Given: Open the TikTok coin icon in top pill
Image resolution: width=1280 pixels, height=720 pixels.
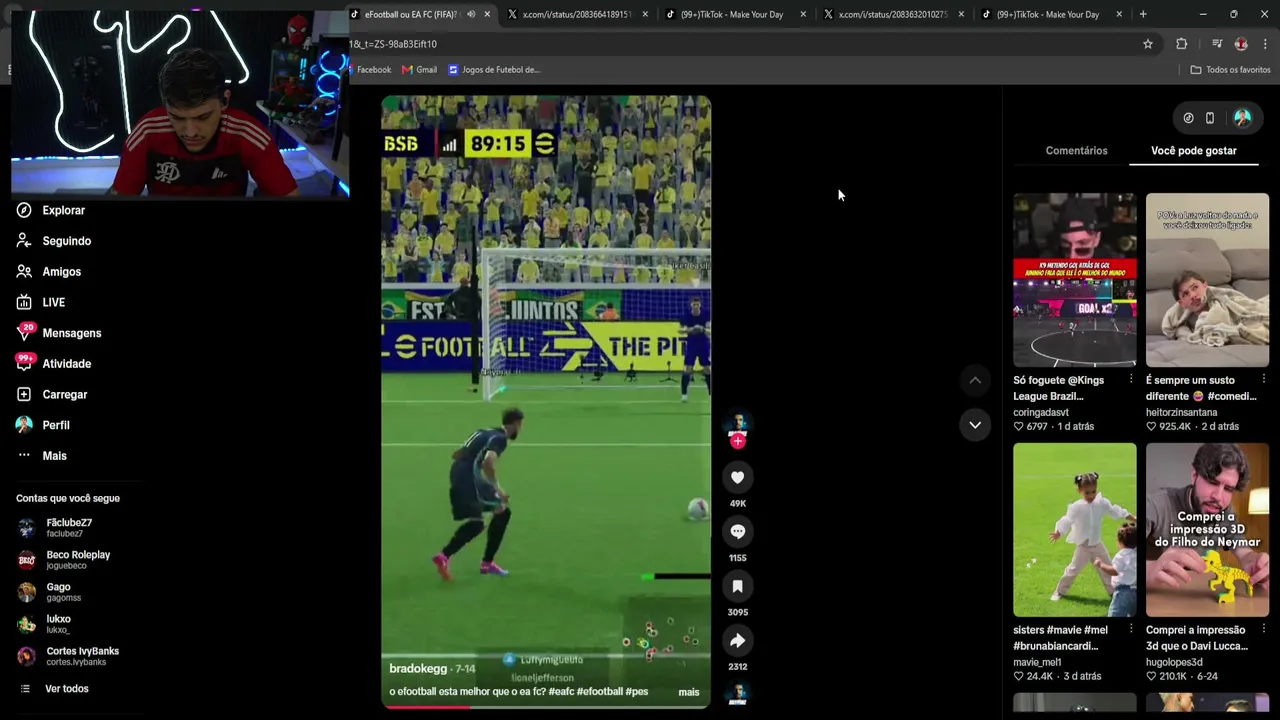Looking at the screenshot, I should click(1188, 118).
